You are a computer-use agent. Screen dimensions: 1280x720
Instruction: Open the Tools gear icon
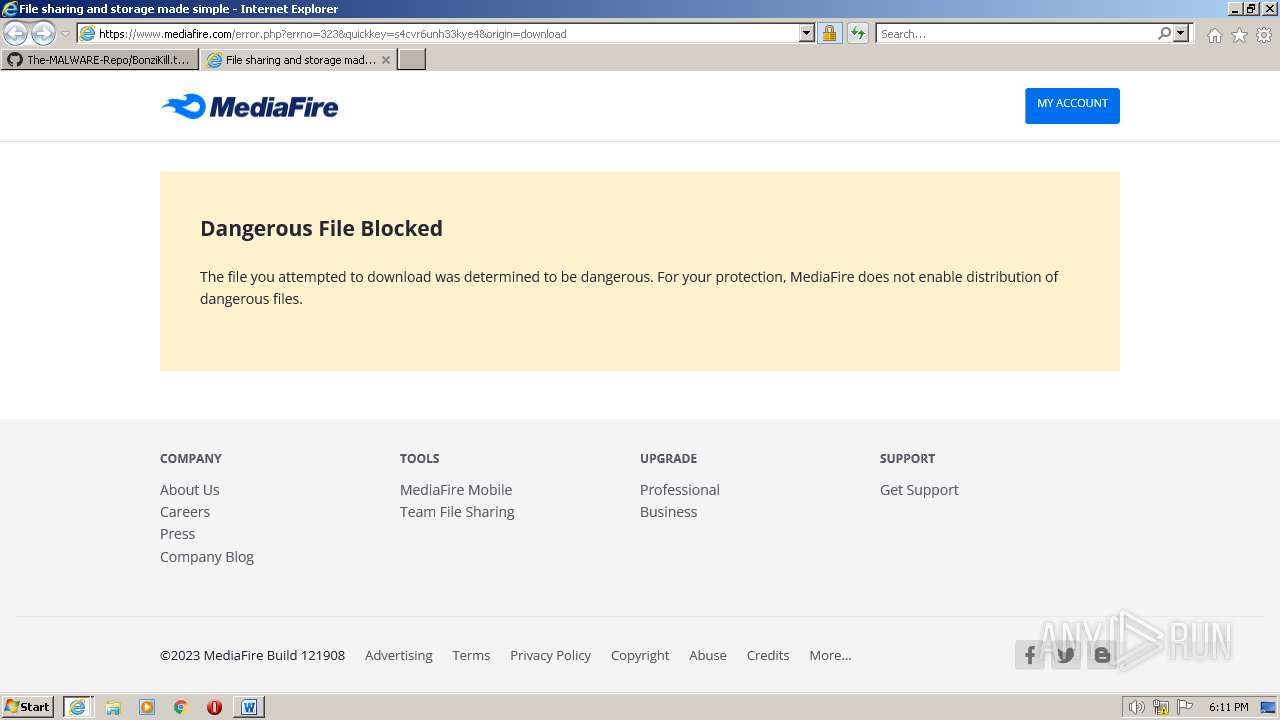coord(1264,35)
